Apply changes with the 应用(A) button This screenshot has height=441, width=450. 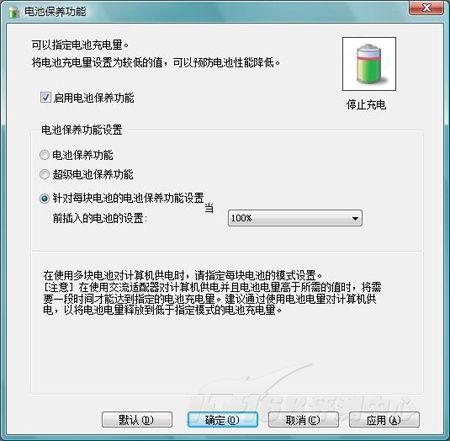[x=384, y=420]
